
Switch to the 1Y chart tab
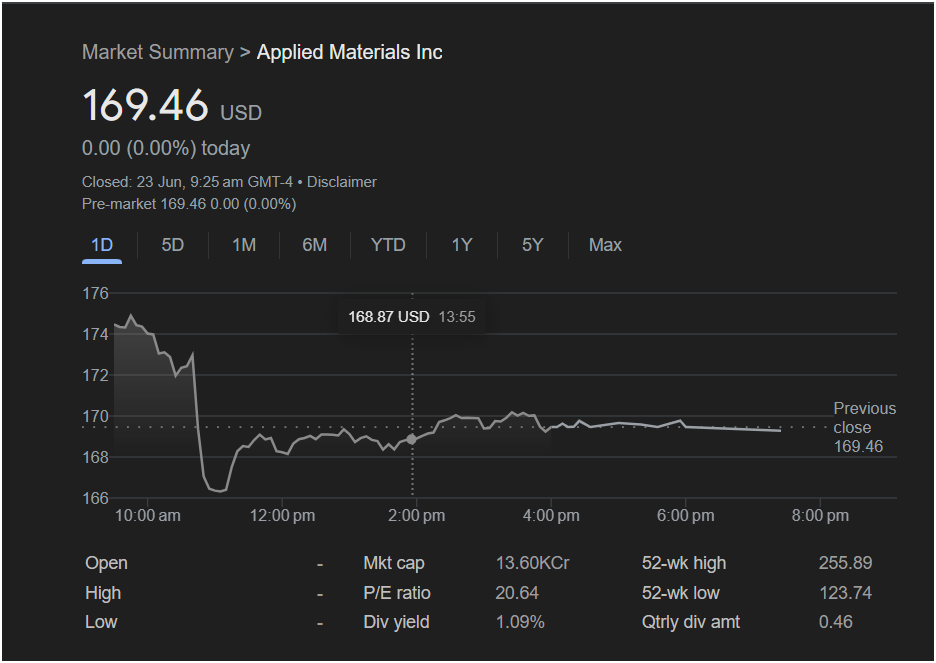462,245
